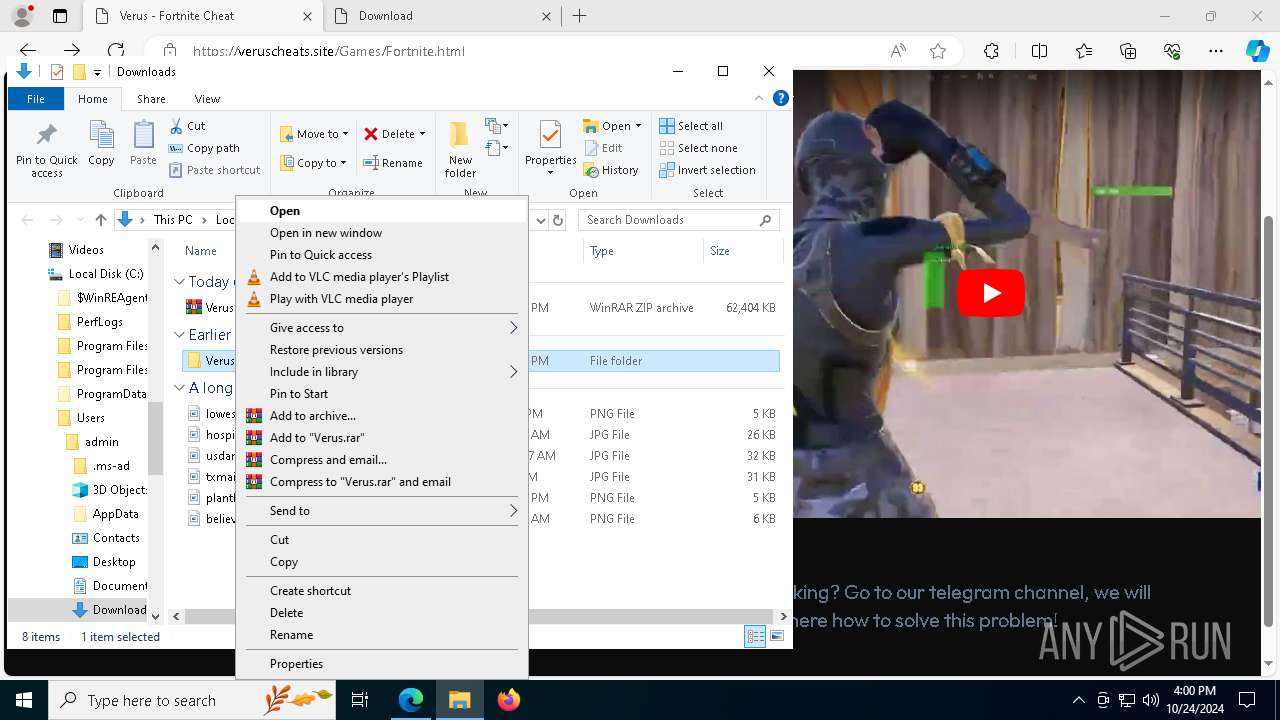Screen dimensions: 1280x720
Task: Switch to large icons view layout icon
Action: [777, 637]
